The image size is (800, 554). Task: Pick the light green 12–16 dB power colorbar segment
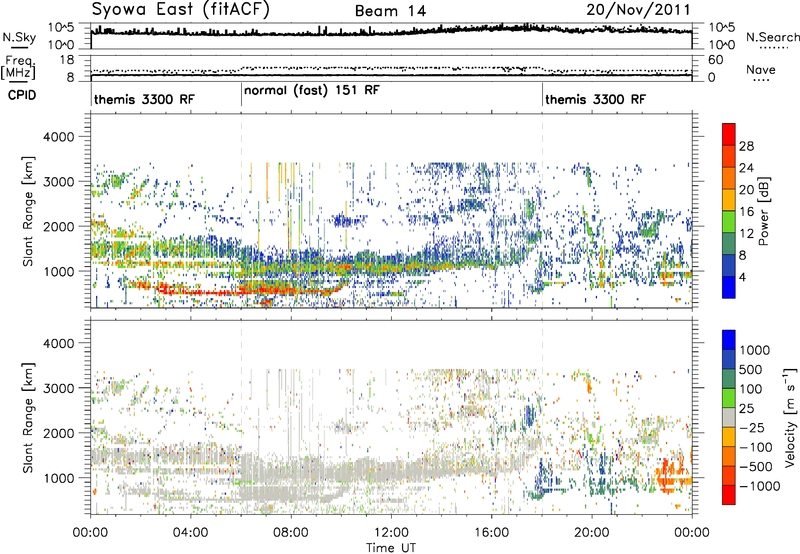click(729, 221)
